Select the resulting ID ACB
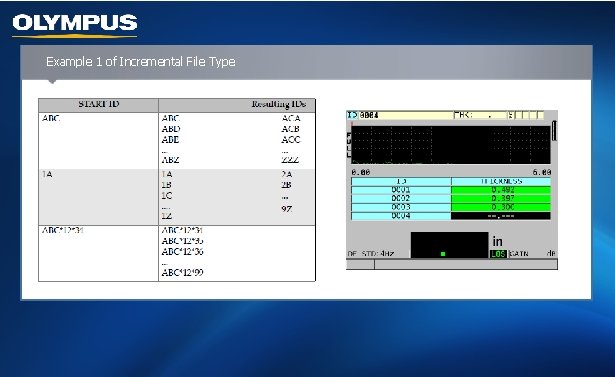The height and width of the screenshot is (377, 615). click(291, 129)
